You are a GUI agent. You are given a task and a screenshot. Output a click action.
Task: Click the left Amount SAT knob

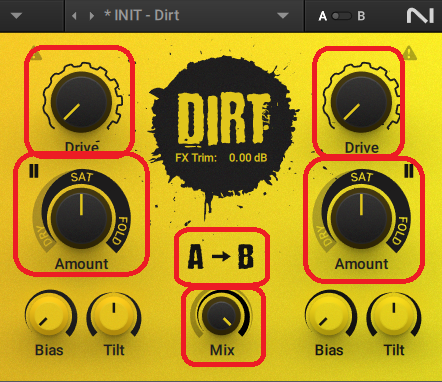(81, 218)
